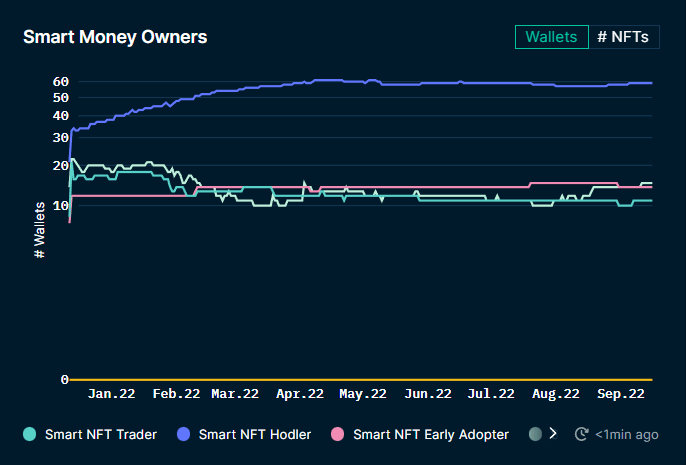Click the 40 y-axis value
Image resolution: width=686 pixels, height=465 pixels.
point(61,116)
